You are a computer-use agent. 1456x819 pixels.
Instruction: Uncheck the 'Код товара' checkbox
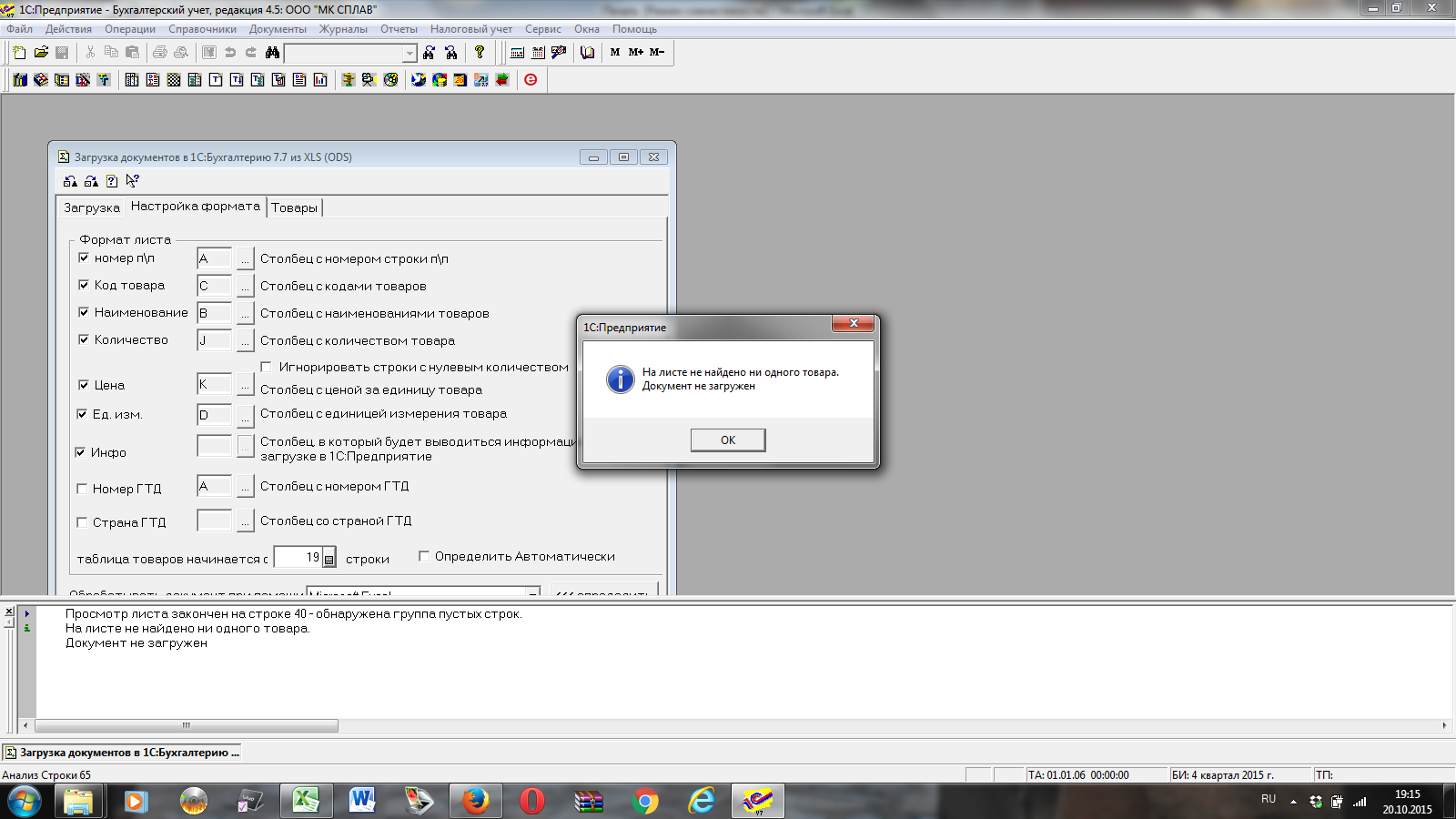click(x=84, y=286)
